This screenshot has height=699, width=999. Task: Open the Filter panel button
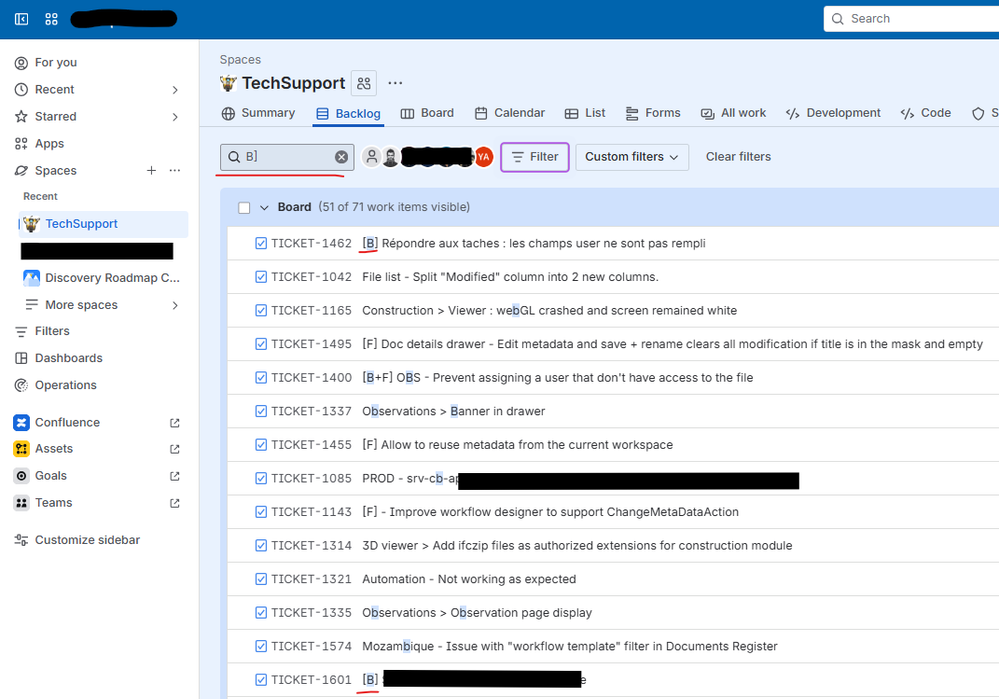click(534, 157)
